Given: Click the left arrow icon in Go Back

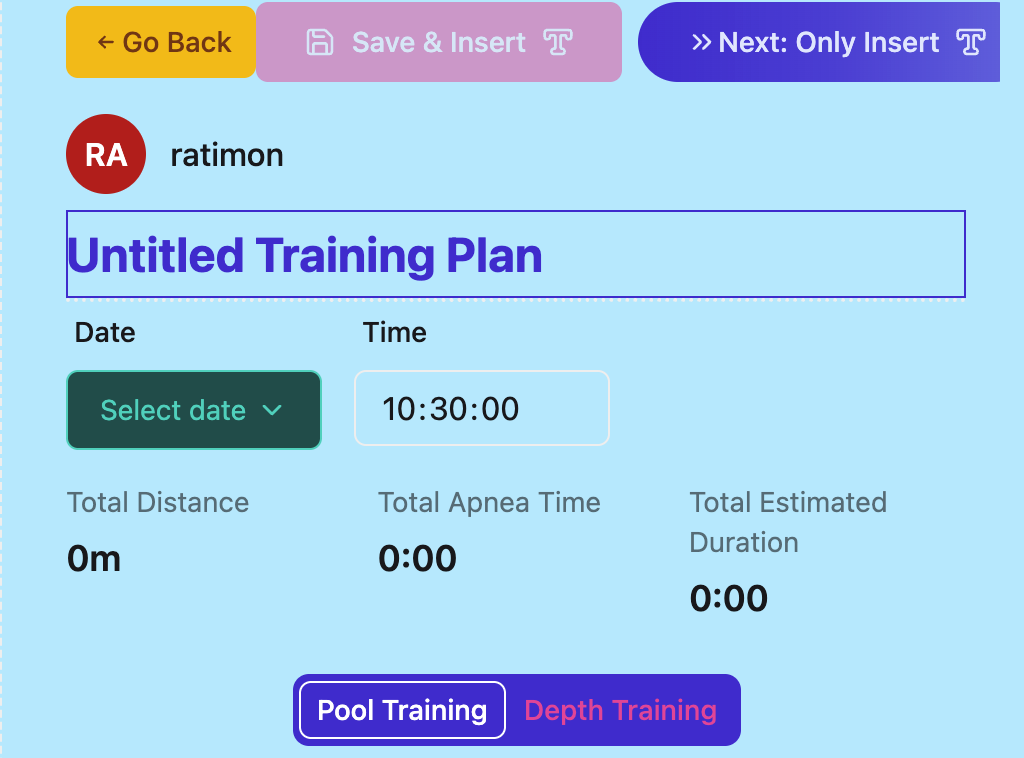Looking at the screenshot, I should (x=105, y=43).
